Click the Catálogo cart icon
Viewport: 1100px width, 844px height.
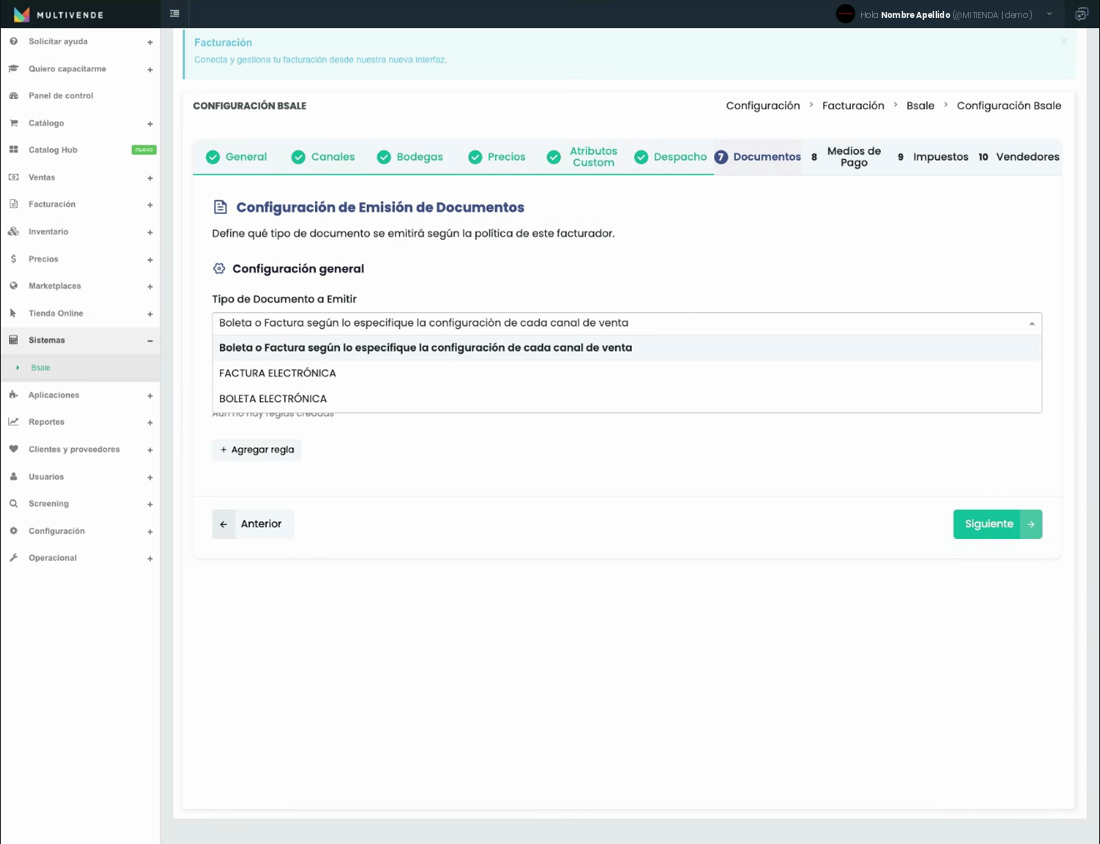(x=13, y=123)
